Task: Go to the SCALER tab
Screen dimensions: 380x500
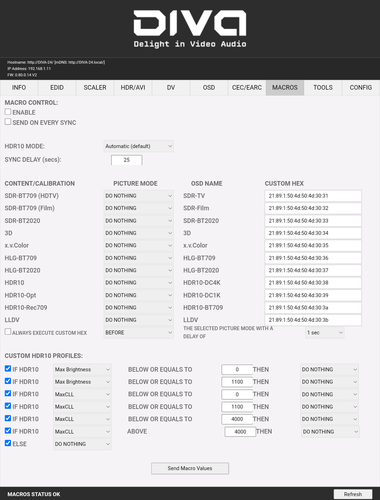Action: pyautogui.click(x=95, y=88)
